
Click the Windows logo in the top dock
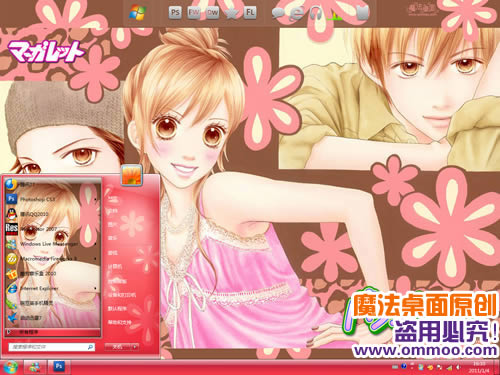pos(137,13)
